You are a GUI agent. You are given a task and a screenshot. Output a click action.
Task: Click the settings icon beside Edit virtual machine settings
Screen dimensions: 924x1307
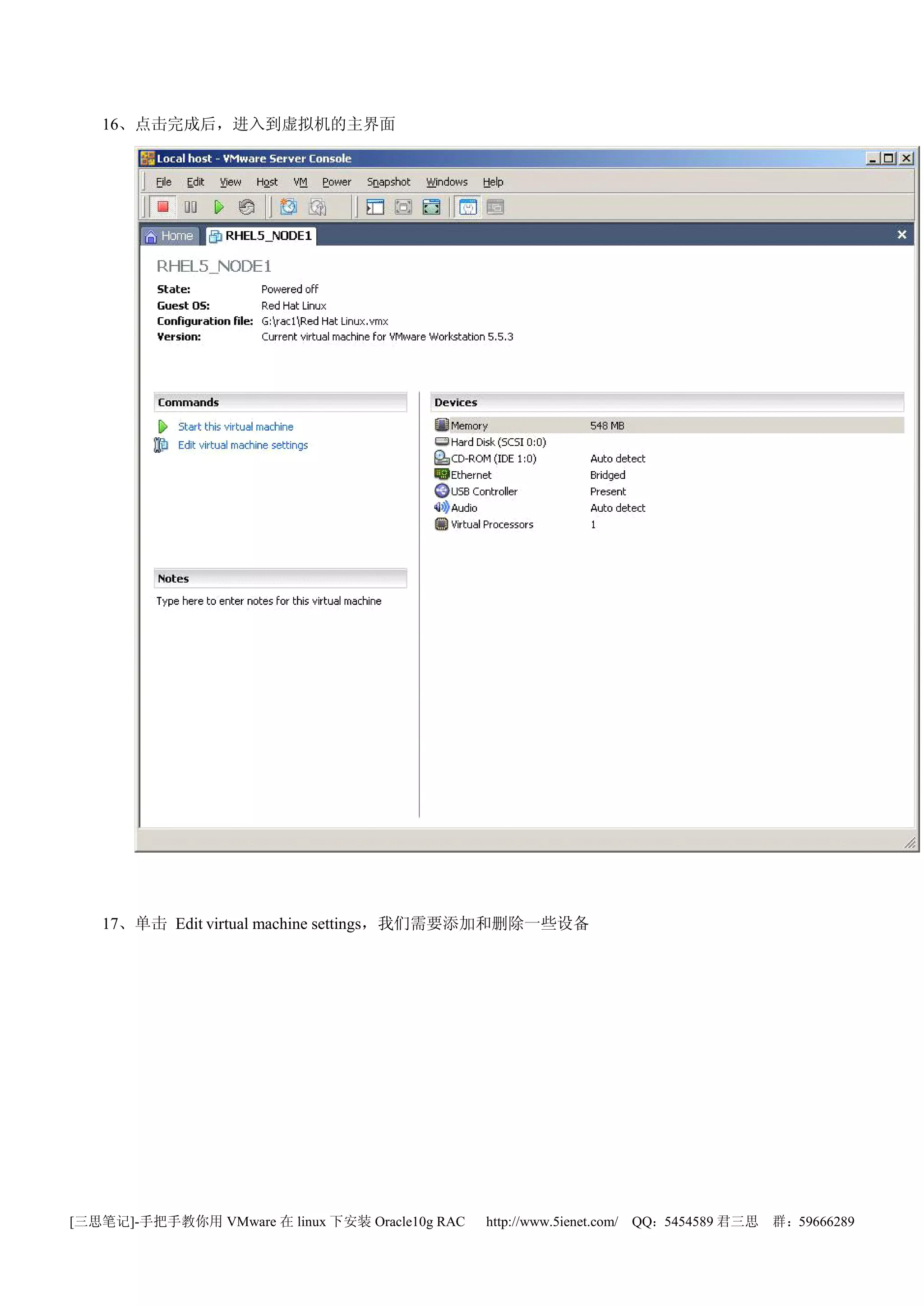(x=161, y=445)
